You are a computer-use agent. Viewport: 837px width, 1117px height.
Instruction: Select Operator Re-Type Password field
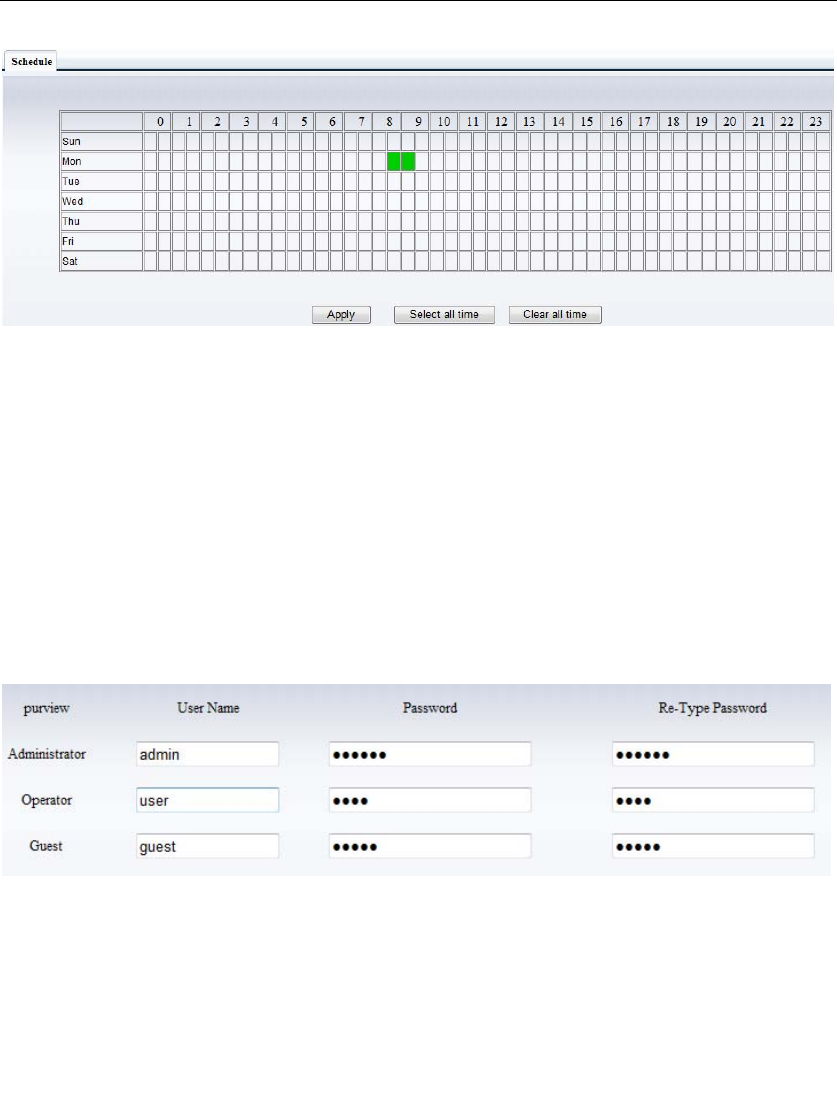coord(713,800)
